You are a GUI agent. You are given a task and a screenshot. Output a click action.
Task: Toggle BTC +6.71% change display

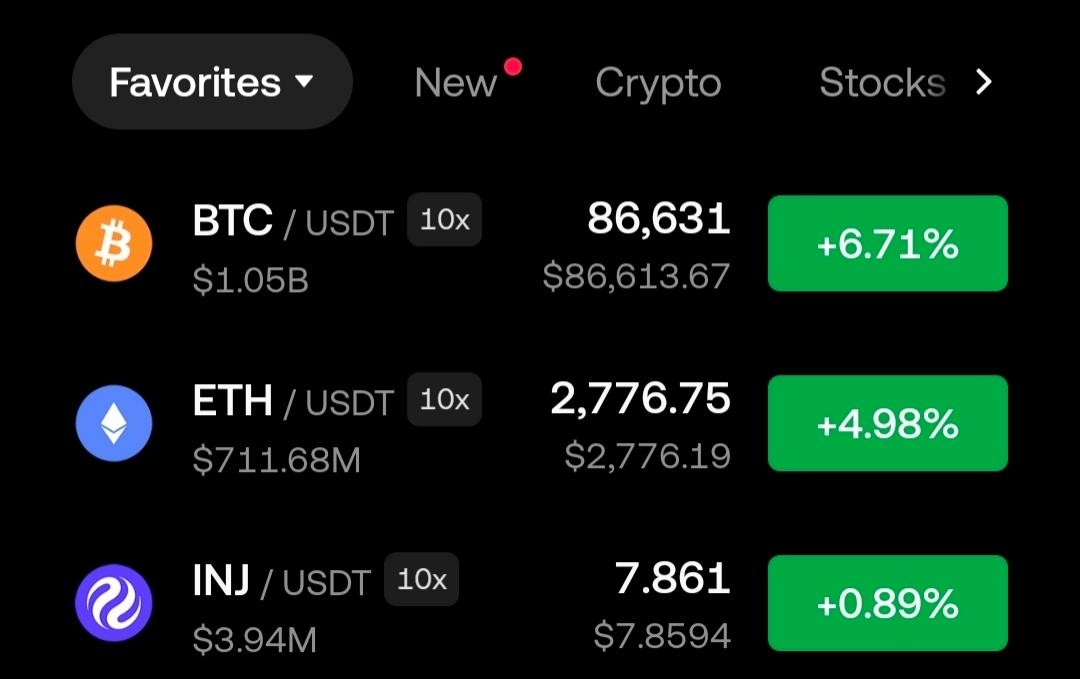[x=888, y=243]
